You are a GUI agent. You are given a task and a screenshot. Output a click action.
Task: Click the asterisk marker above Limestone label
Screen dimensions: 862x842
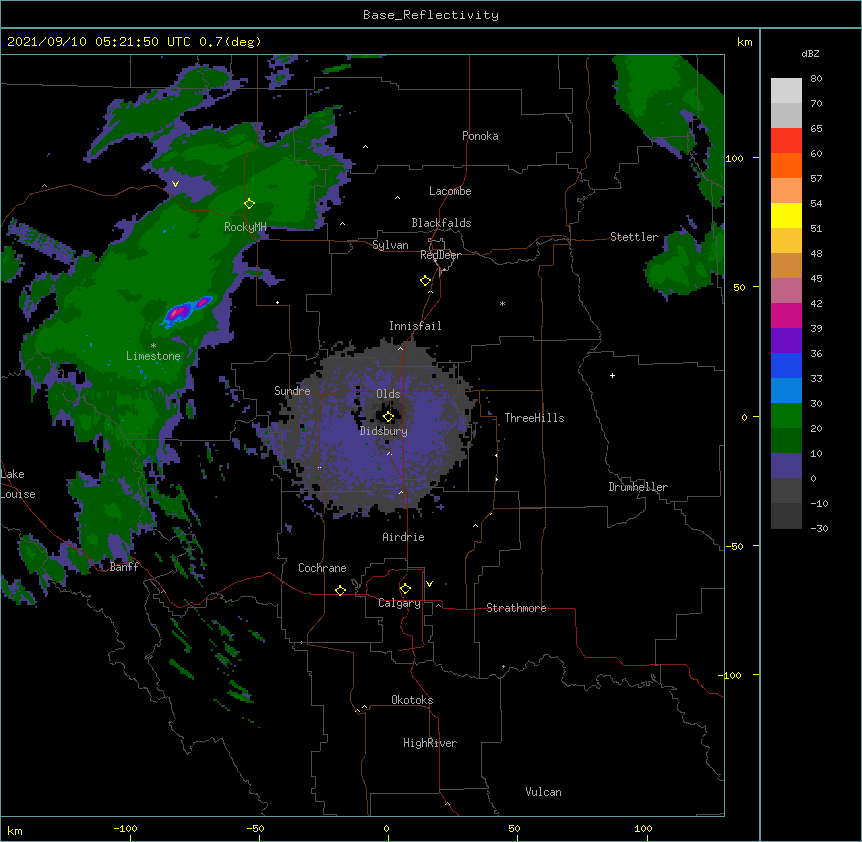point(153,346)
